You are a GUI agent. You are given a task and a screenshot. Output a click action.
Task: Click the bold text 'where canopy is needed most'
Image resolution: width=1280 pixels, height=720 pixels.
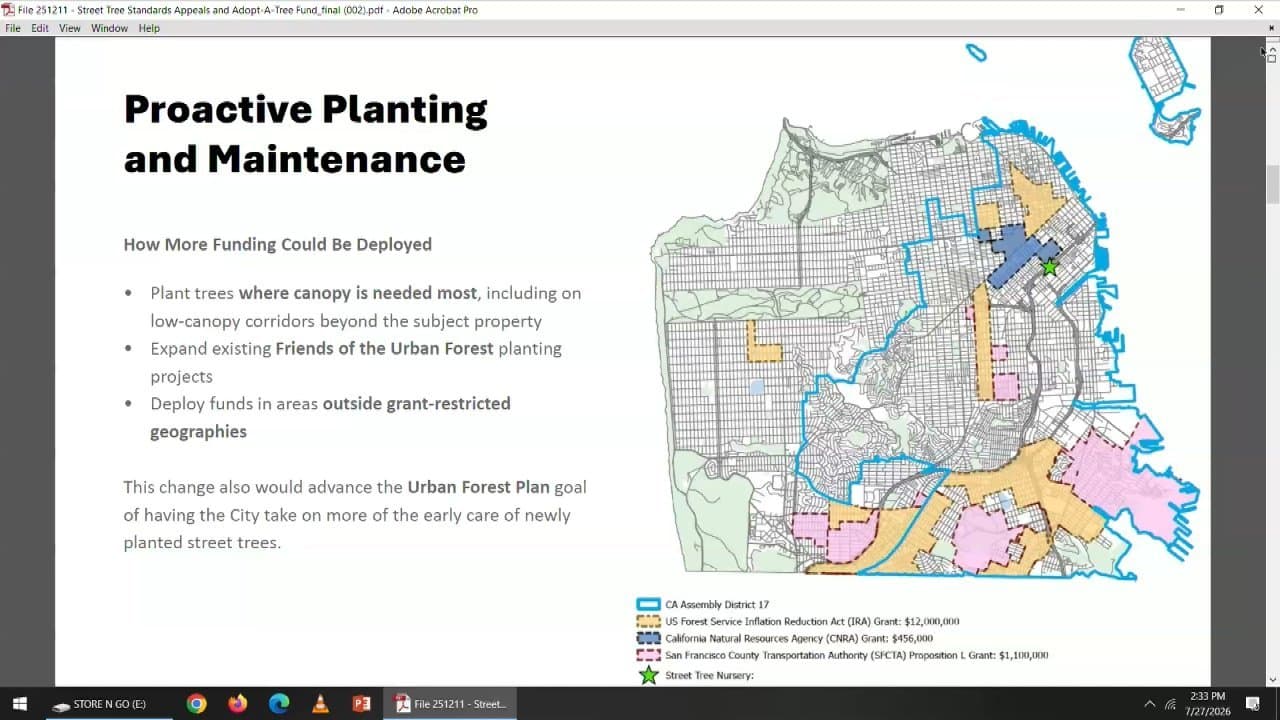coord(359,293)
